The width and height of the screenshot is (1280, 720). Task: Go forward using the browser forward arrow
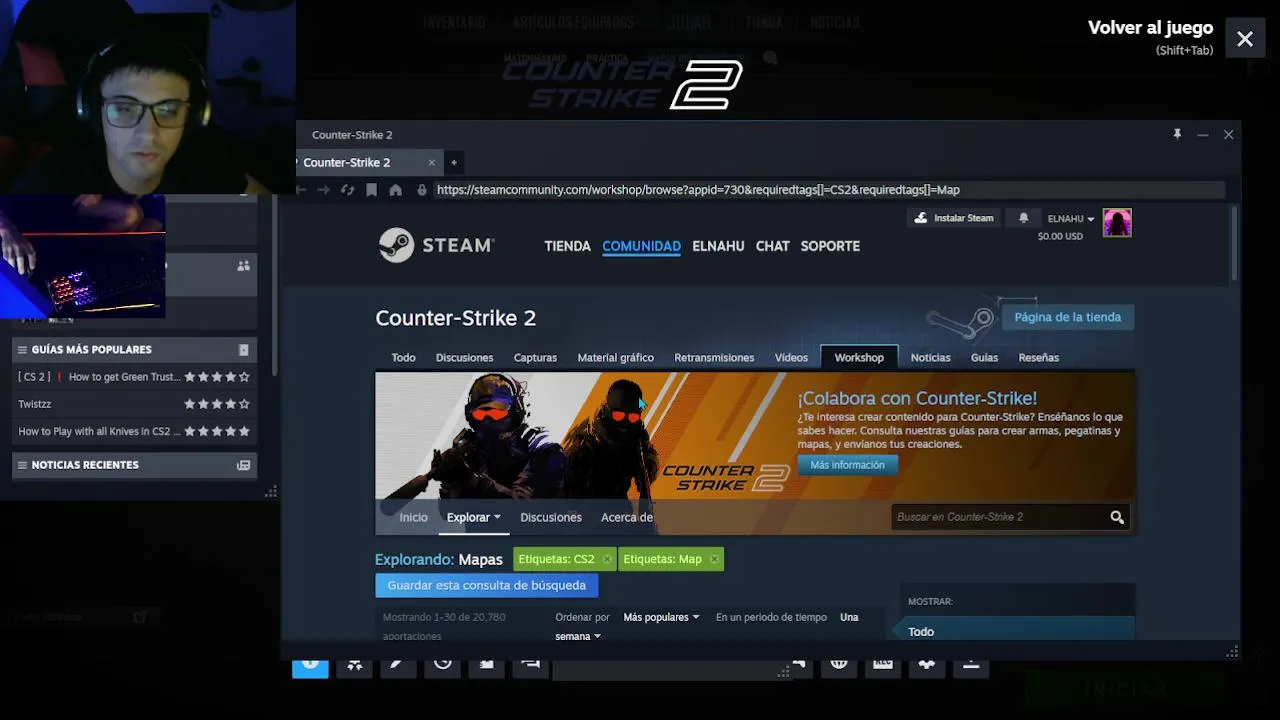(x=323, y=190)
